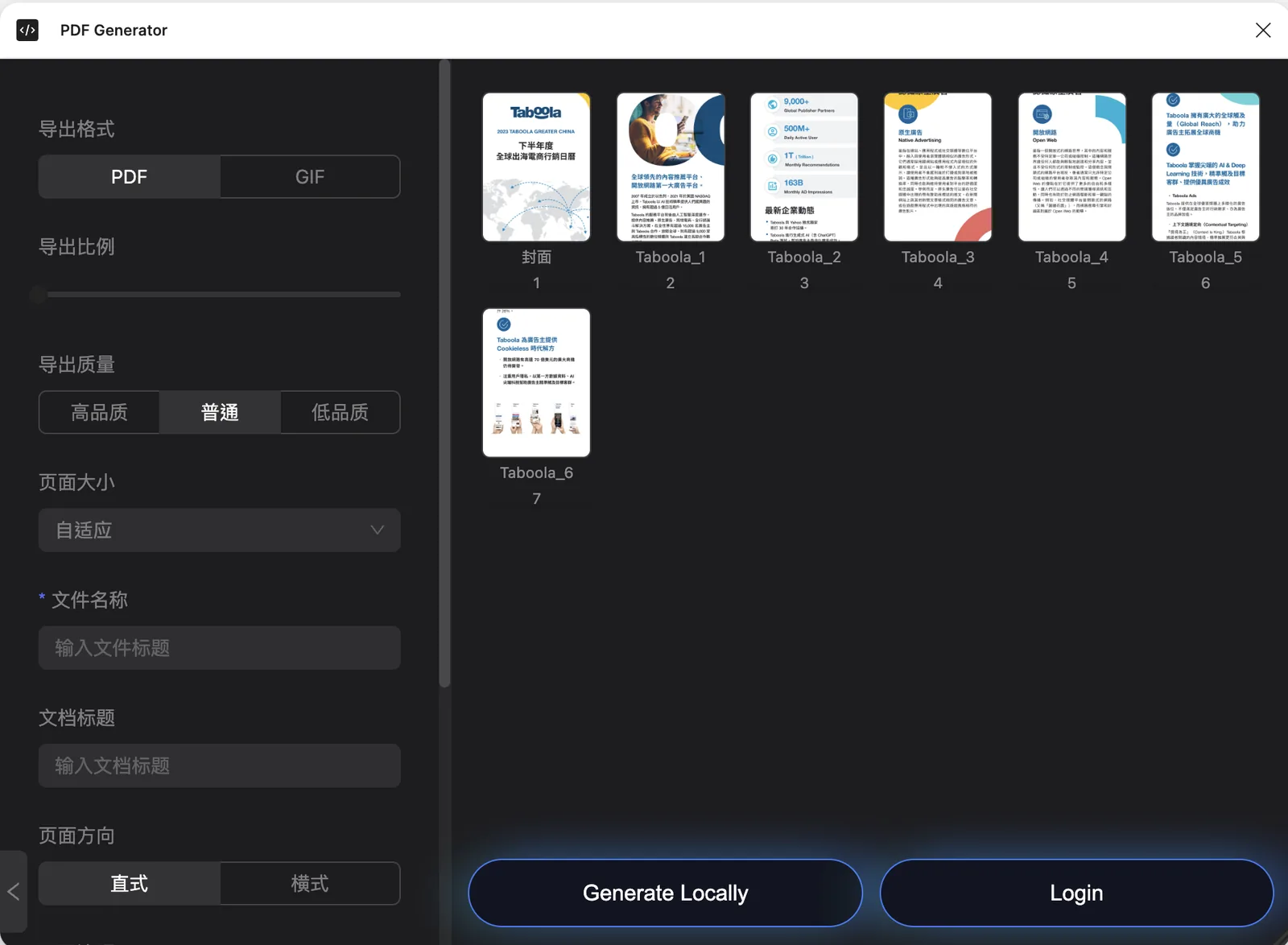Click the Taboola_4 label text
Image resolution: width=1288 pixels, height=945 pixels.
[1071, 258]
